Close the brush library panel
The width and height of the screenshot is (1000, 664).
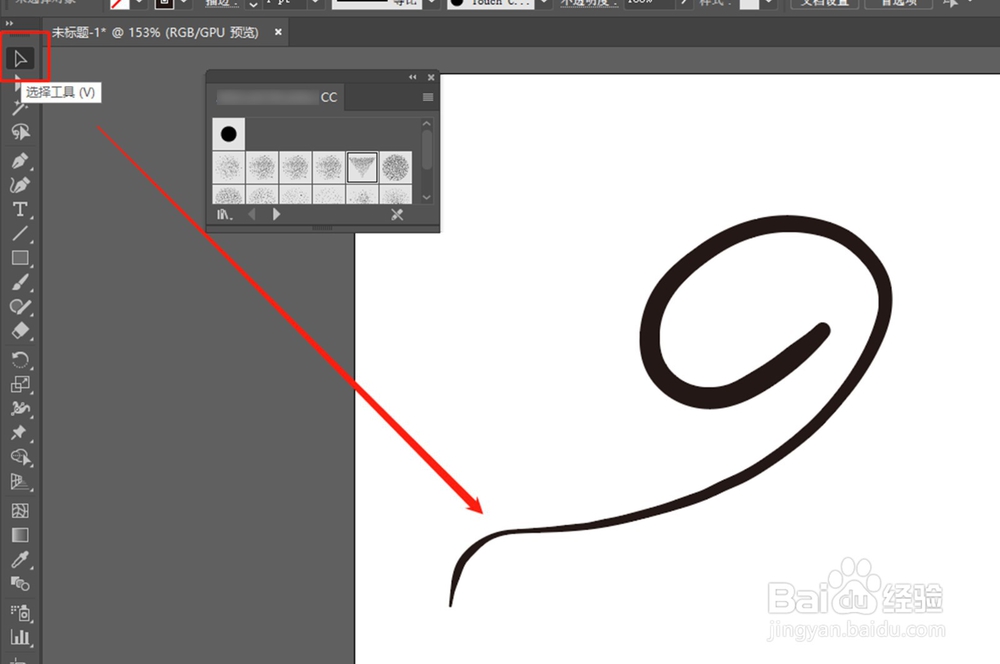pyautogui.click(x=431, y=77)
